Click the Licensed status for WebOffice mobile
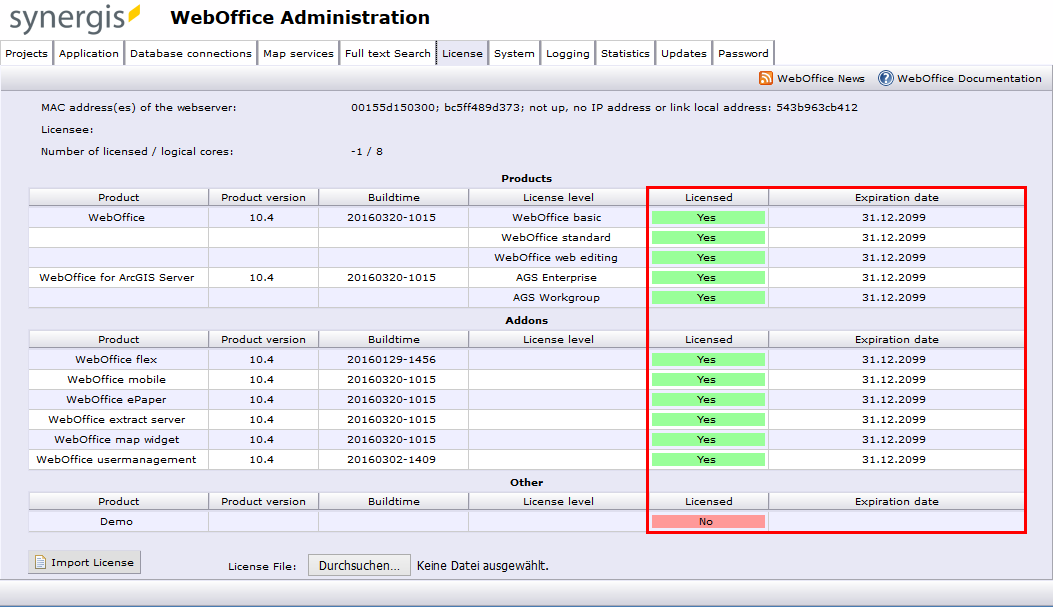 click(708, 379)
